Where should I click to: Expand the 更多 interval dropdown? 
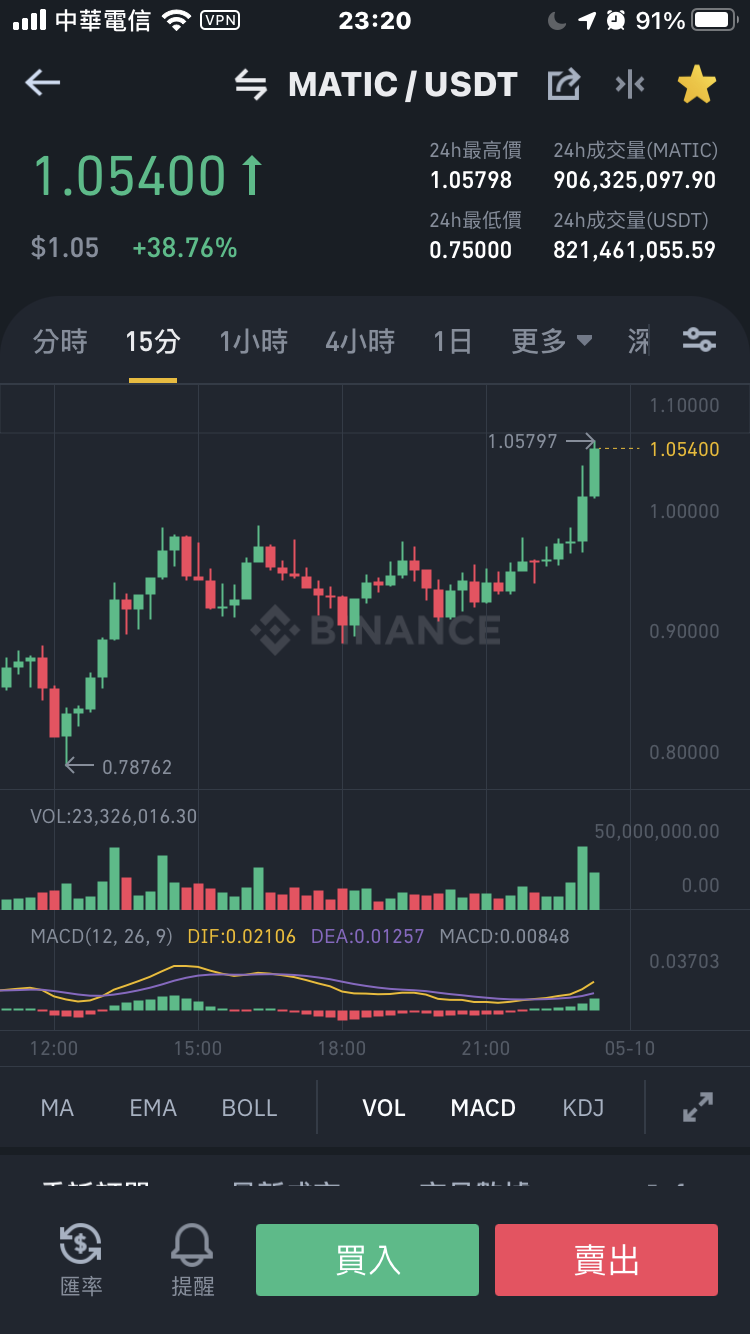552,341
